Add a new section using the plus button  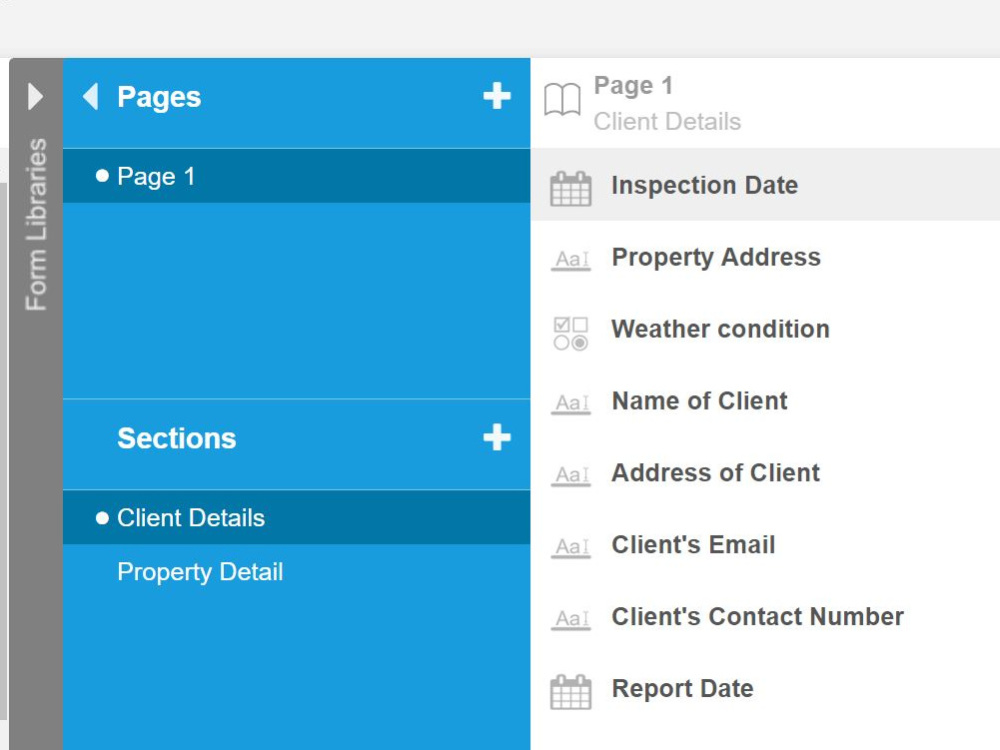tap(497, 437)
